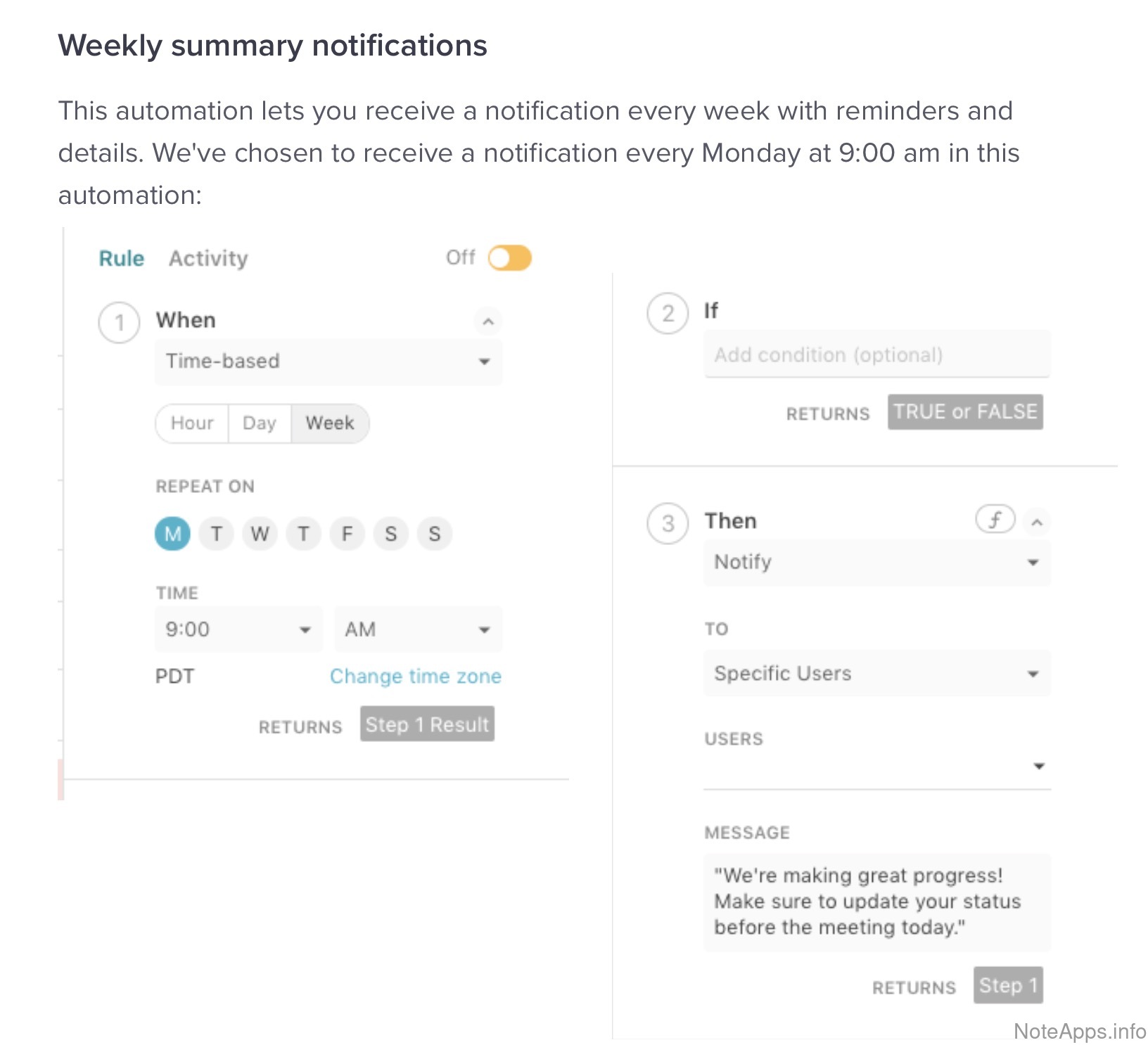Switch to the Activity tab

click(208, 259)
